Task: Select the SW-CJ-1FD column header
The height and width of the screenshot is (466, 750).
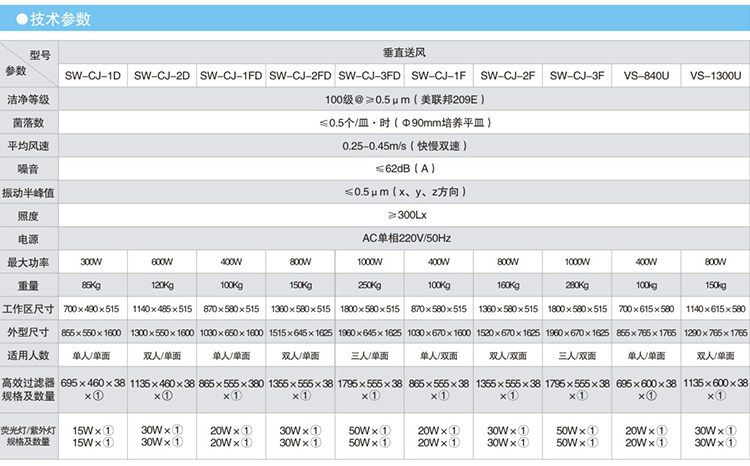Action: click(x=231, y=76)
